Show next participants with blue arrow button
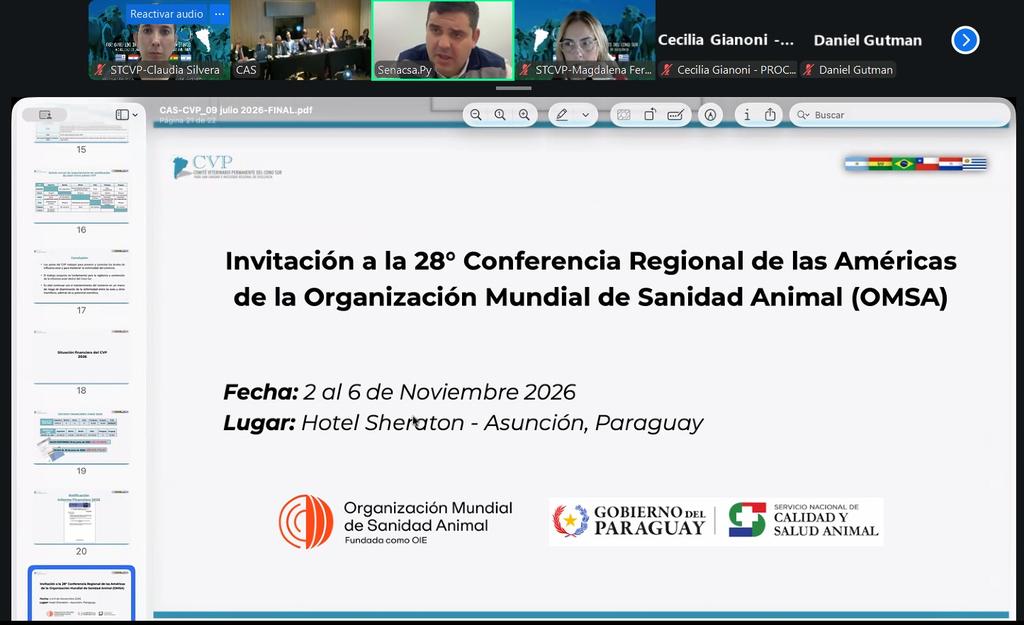Viewport: 1024px width, 625px height. [965, 40]
